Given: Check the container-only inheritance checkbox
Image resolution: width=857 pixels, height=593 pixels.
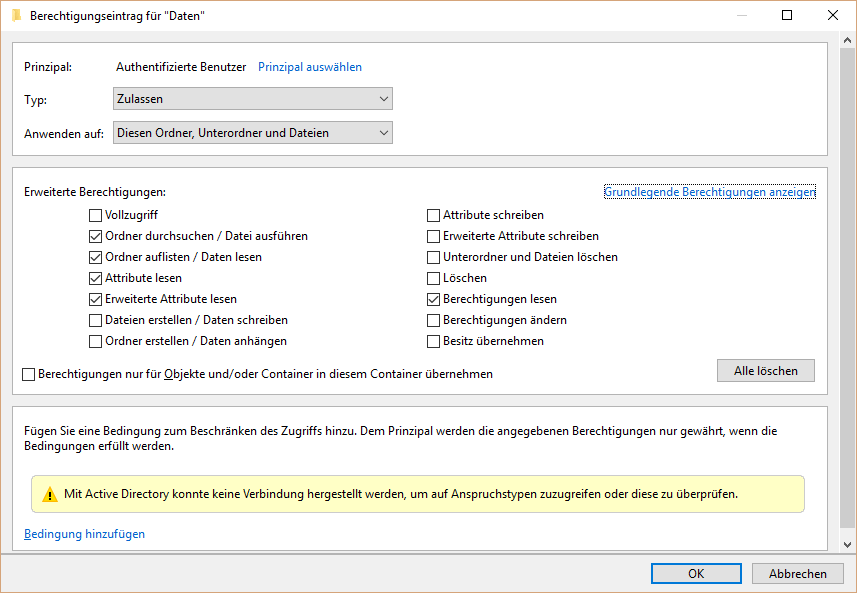Looking at the screenshot, I should click(x=29, y=374).
